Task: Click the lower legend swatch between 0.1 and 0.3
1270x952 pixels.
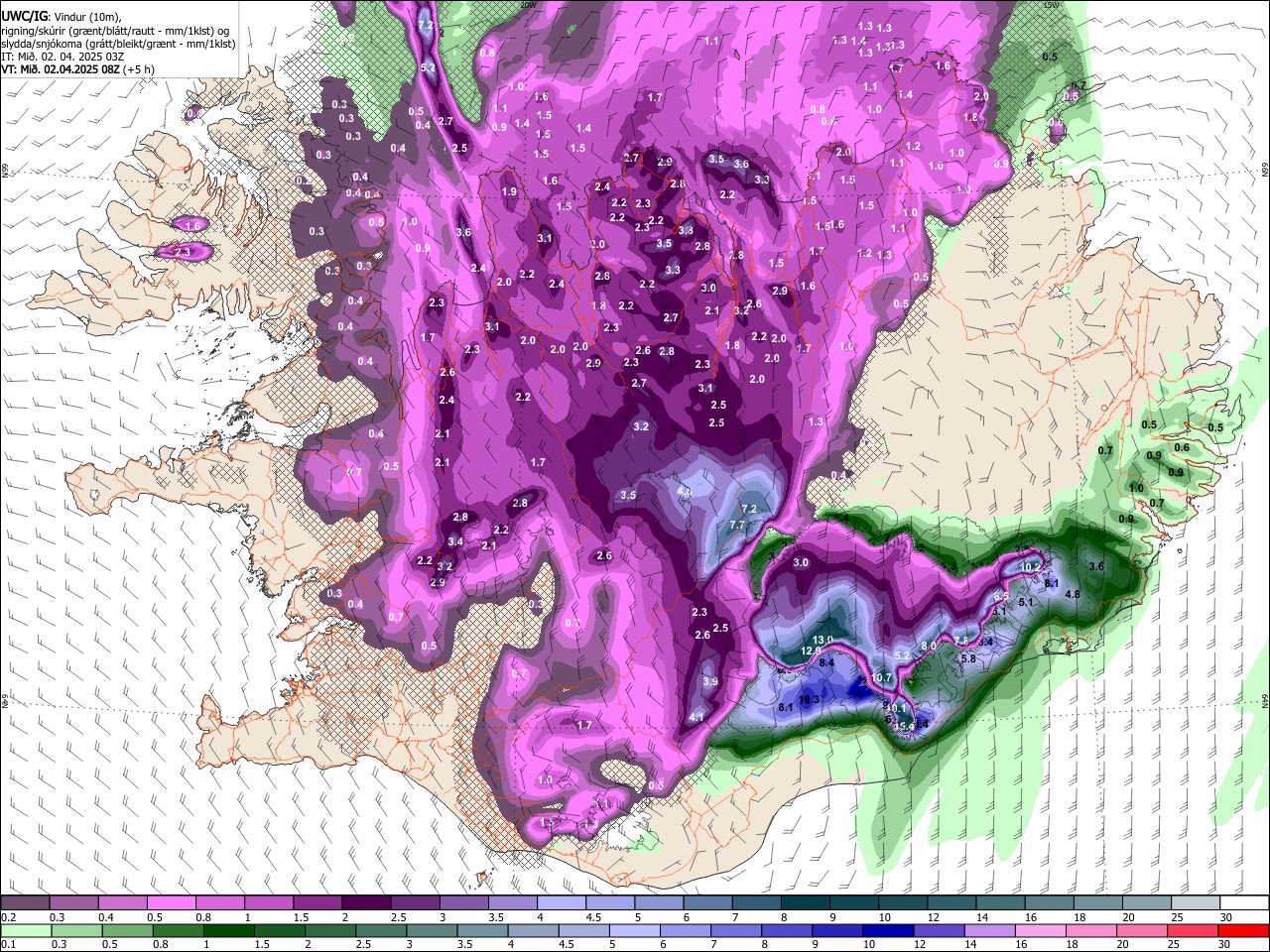Action: [25, 930]
